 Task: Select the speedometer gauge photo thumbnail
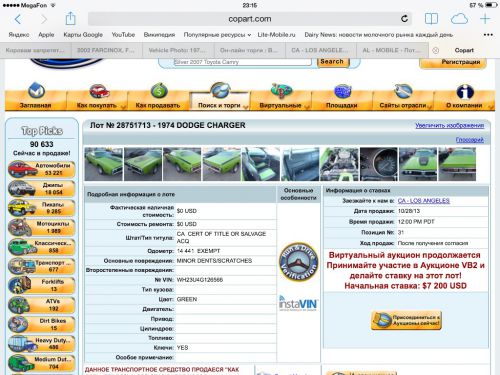pos(379,164)
